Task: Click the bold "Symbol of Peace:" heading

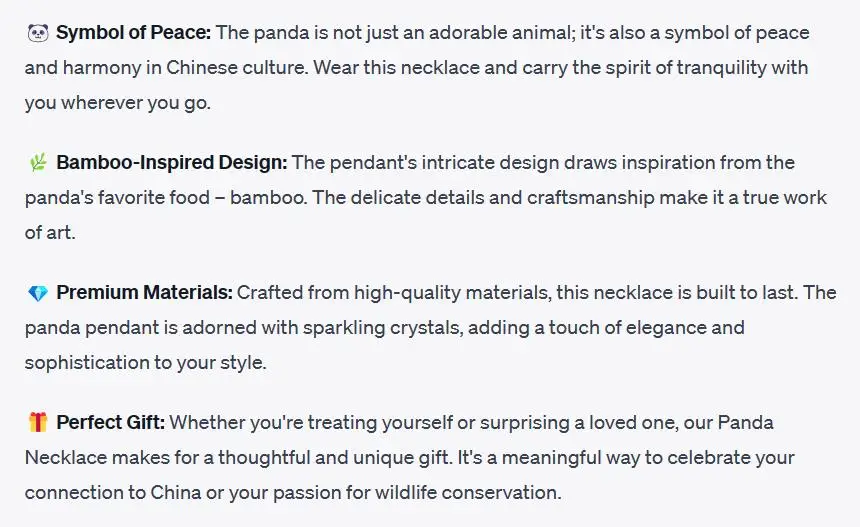Action: (133, 33)
